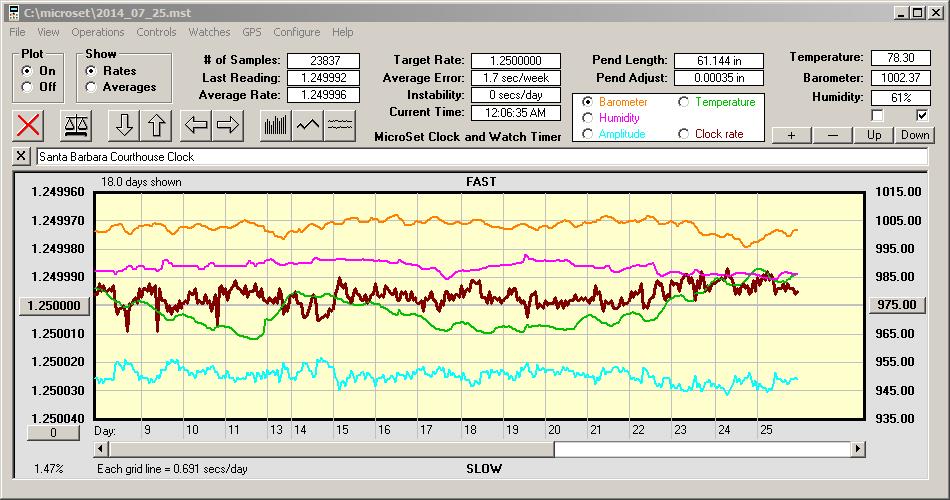Select the wavy lines display icon
The image size is (950, 500).
tap(340, 125)
